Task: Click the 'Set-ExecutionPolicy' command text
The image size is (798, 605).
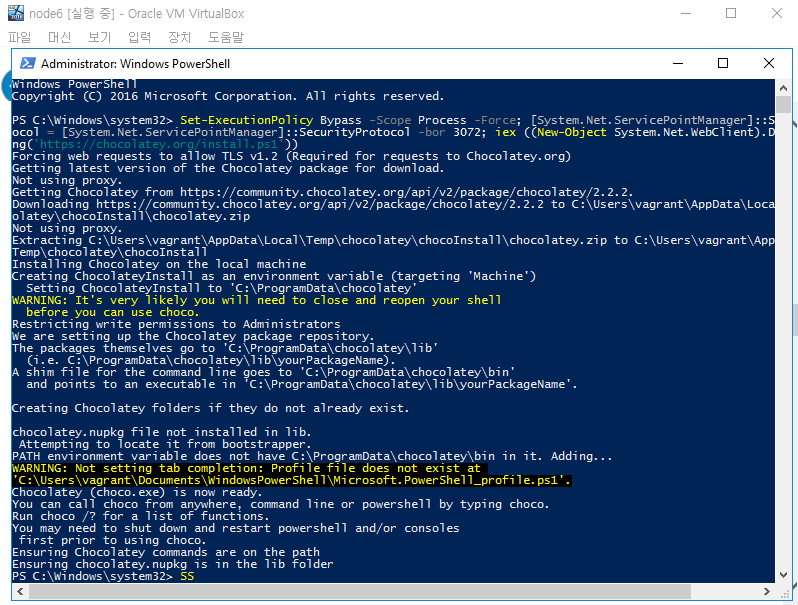Action: [246, 120]
